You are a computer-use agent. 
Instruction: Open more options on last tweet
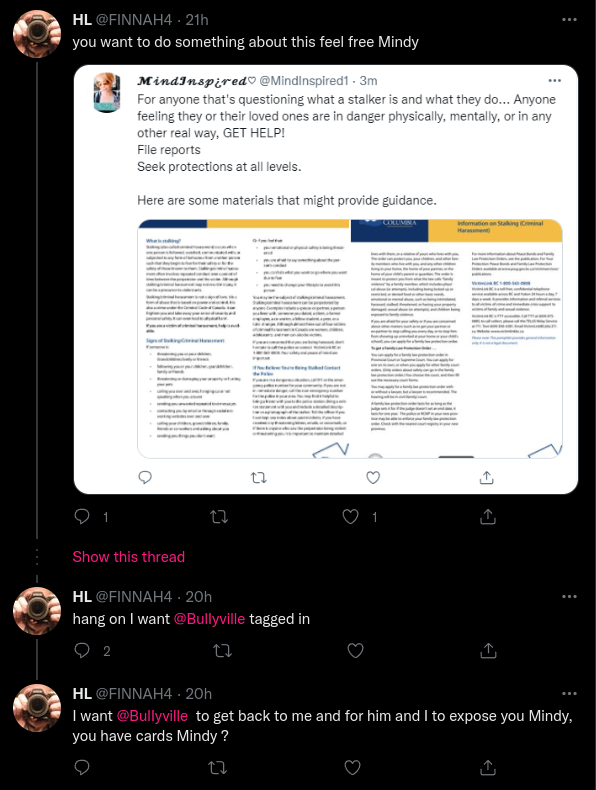click(569, 694)
